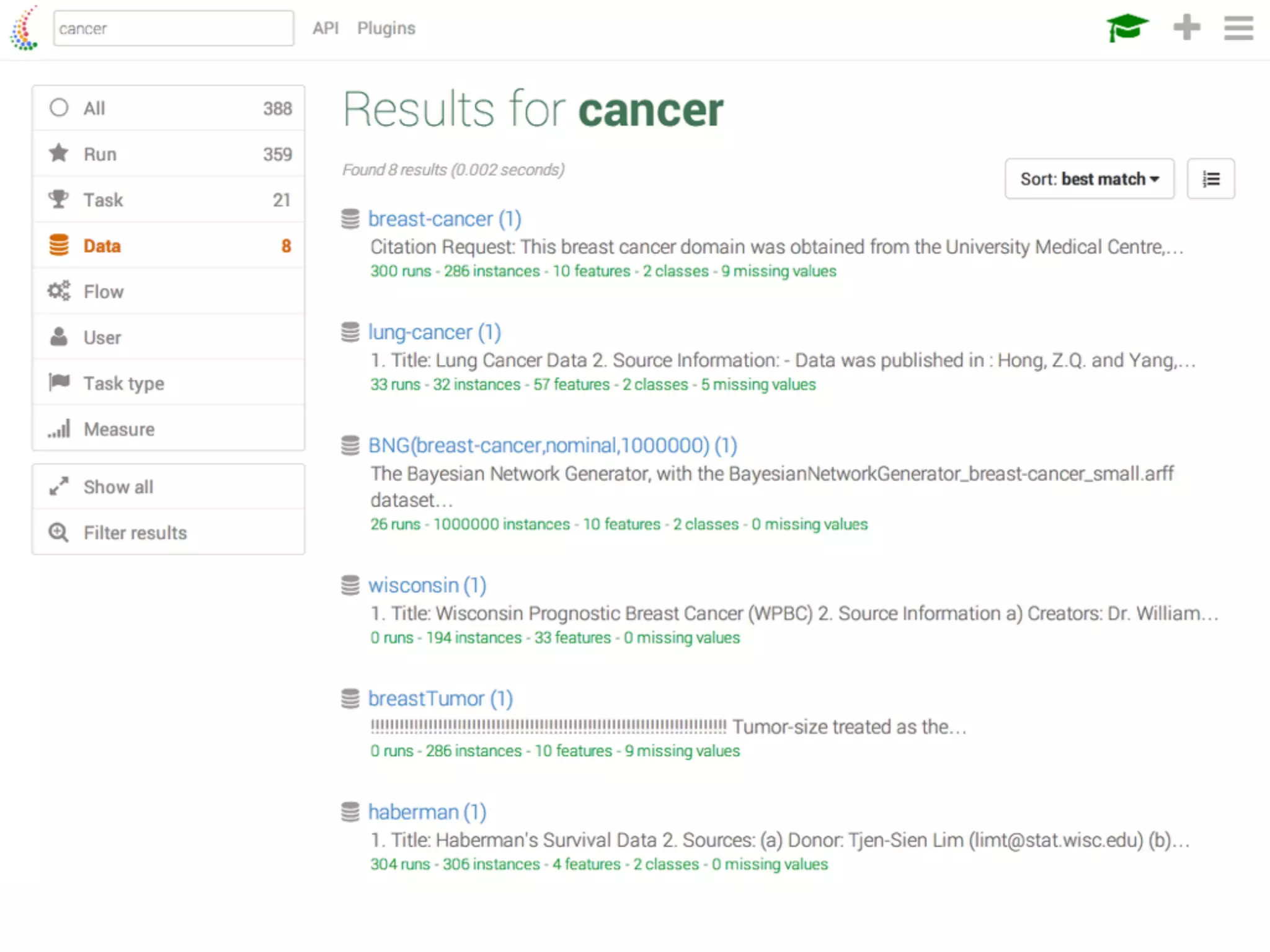1270x952 pixels.
Task: Open the Plugins menu item
Action: click(386, 29)
